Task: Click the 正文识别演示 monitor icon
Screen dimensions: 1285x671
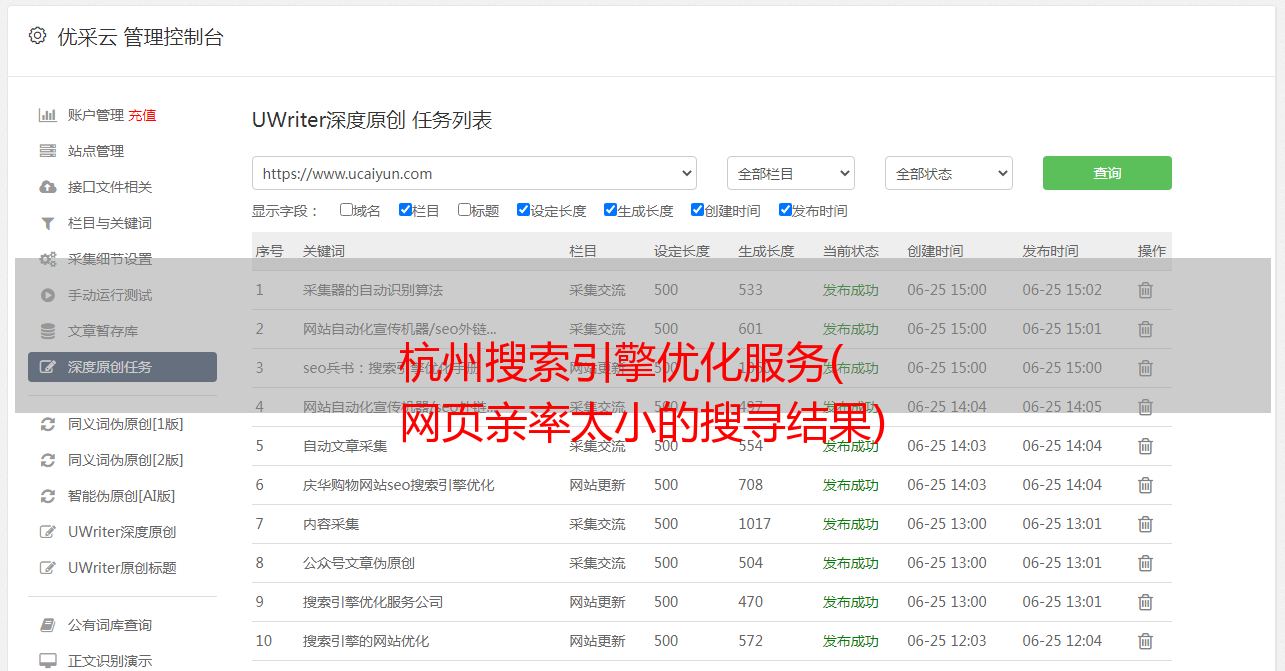Action: (x=47, y=661)
